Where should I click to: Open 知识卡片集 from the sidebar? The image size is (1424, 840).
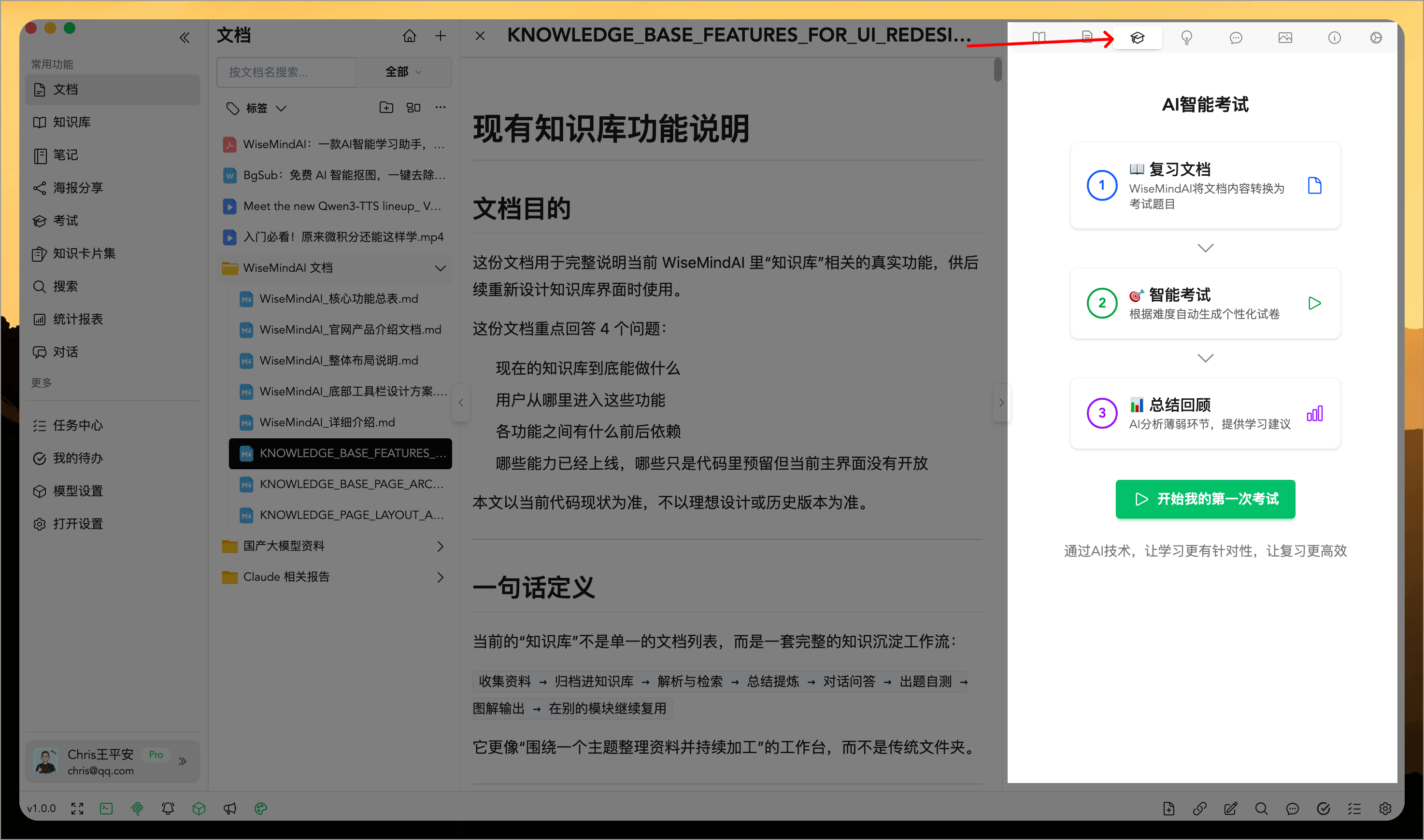point(83,253)
